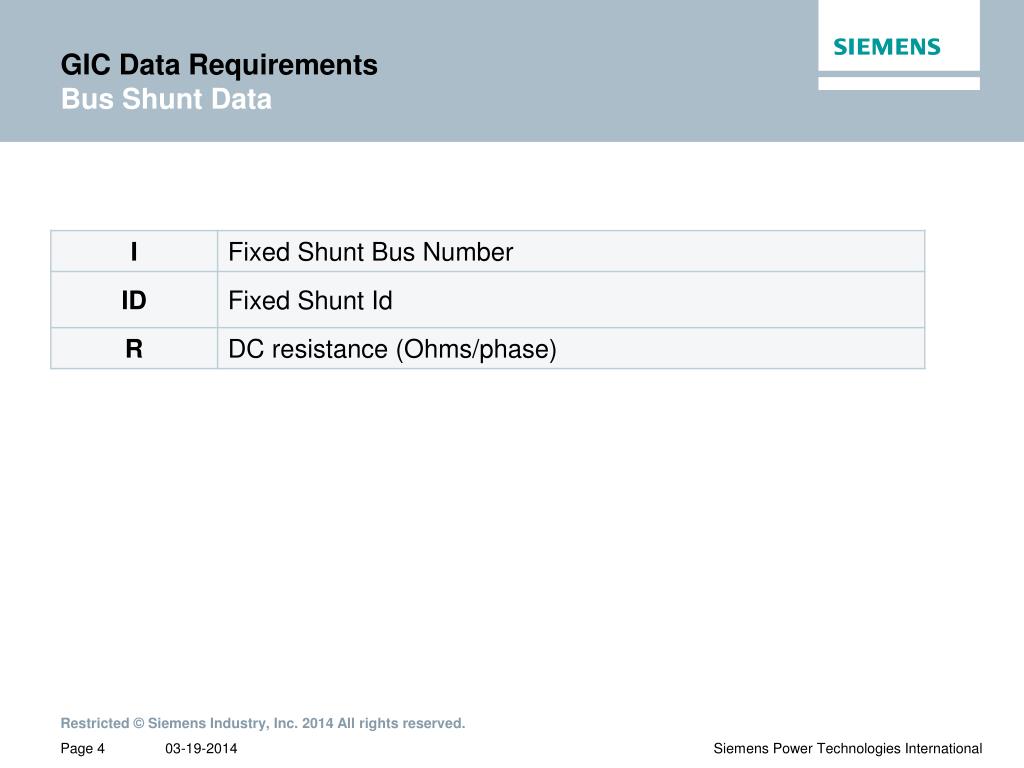Click table cell 'R'
The height and width of the screenshot is (768, 1024).
134,348
